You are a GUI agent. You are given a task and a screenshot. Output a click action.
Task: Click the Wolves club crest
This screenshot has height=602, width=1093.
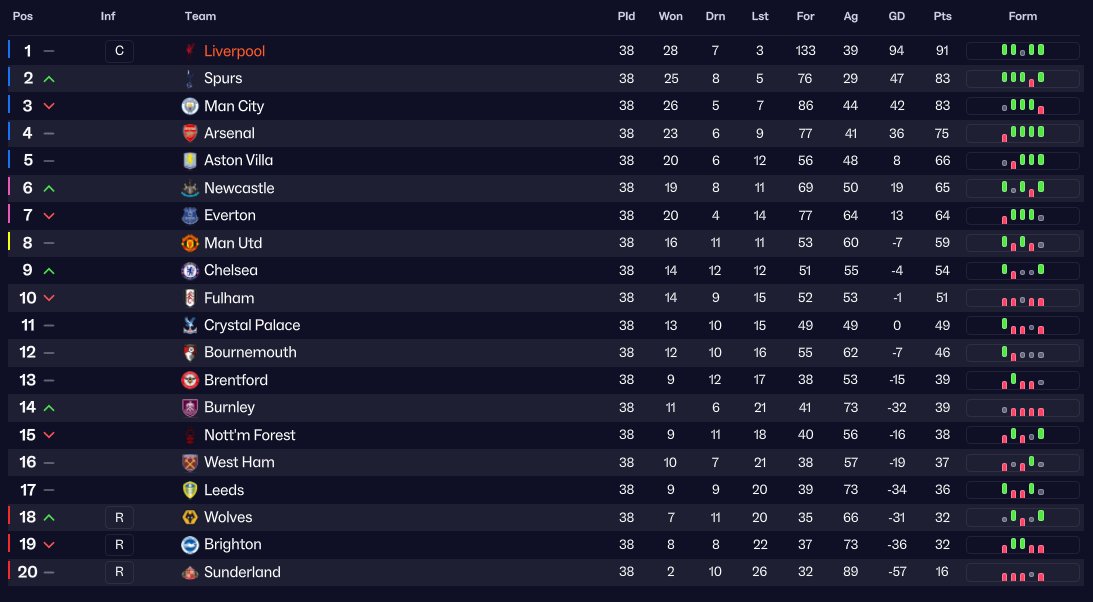(x=190, y=517)
